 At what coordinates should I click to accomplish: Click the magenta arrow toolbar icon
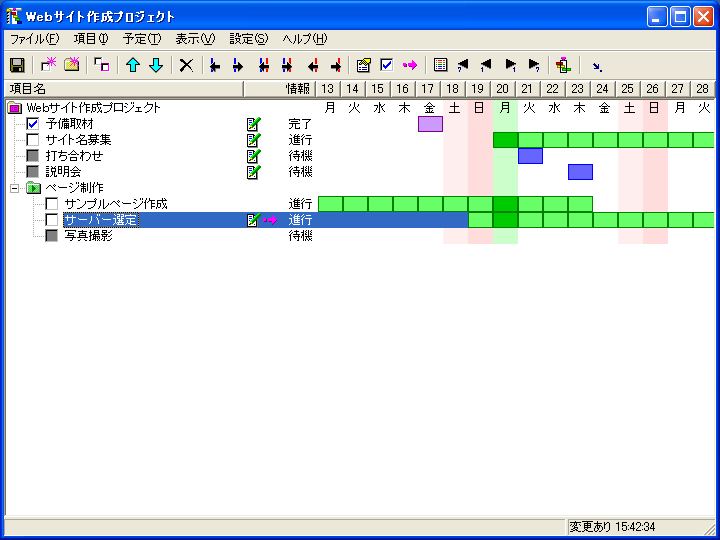[x=410, y=65]
